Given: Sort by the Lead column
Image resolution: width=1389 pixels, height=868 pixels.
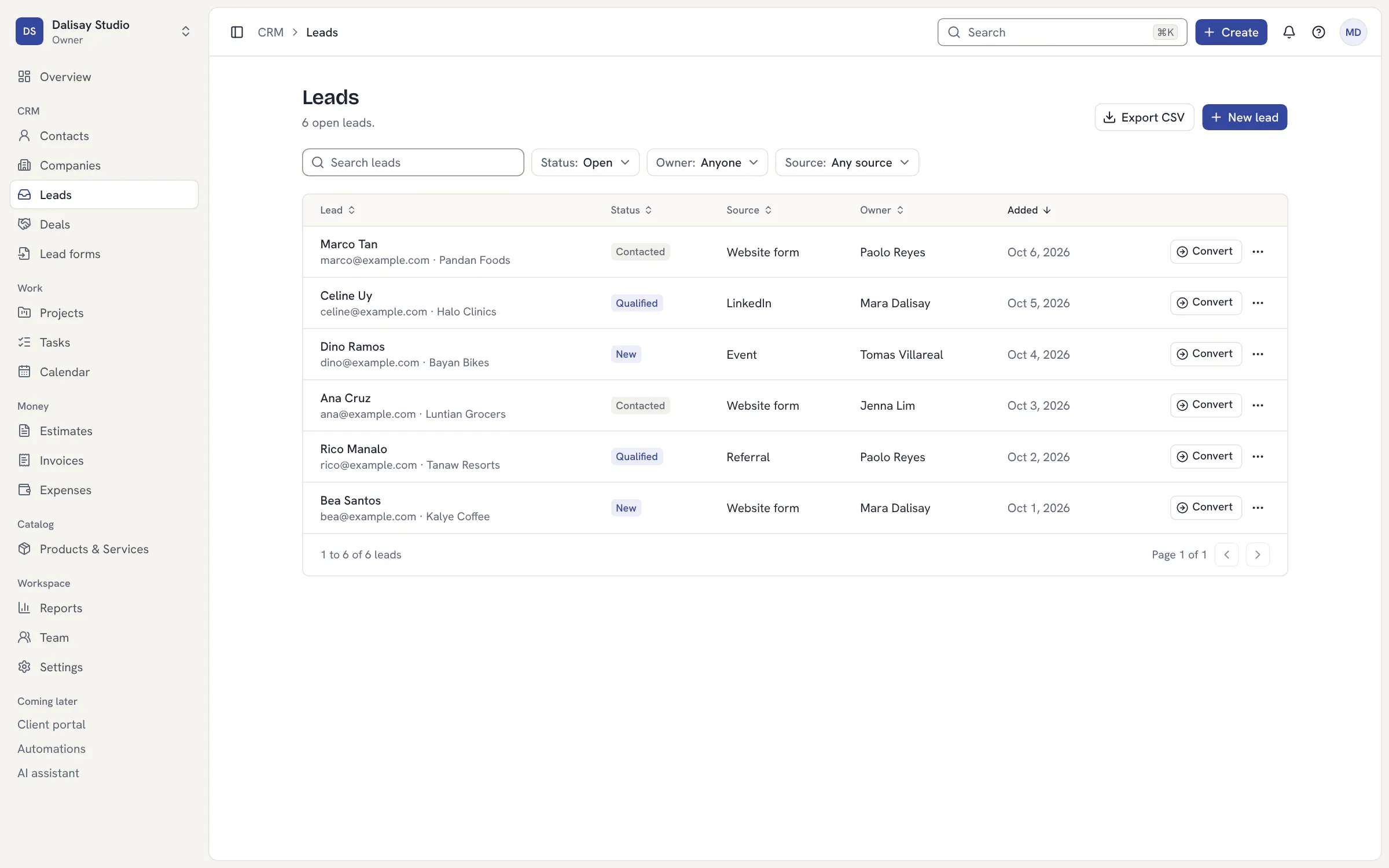Looking at the screenshot, I should pos(337,210).
